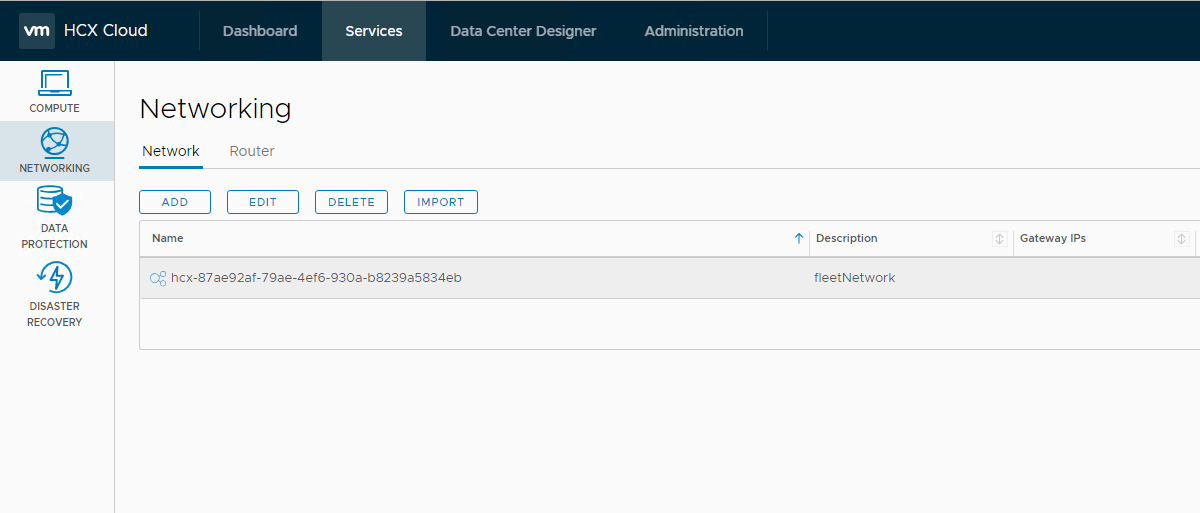Click the Name column sort arrow

[798, 239]
